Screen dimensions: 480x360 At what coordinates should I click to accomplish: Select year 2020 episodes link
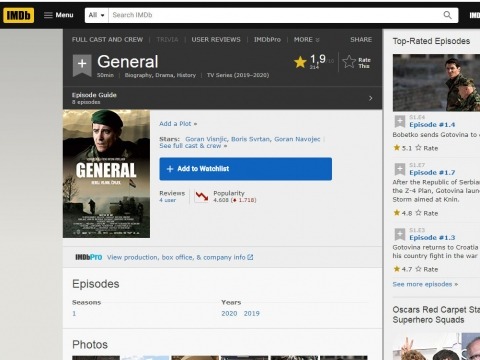(x=229, y=313)
